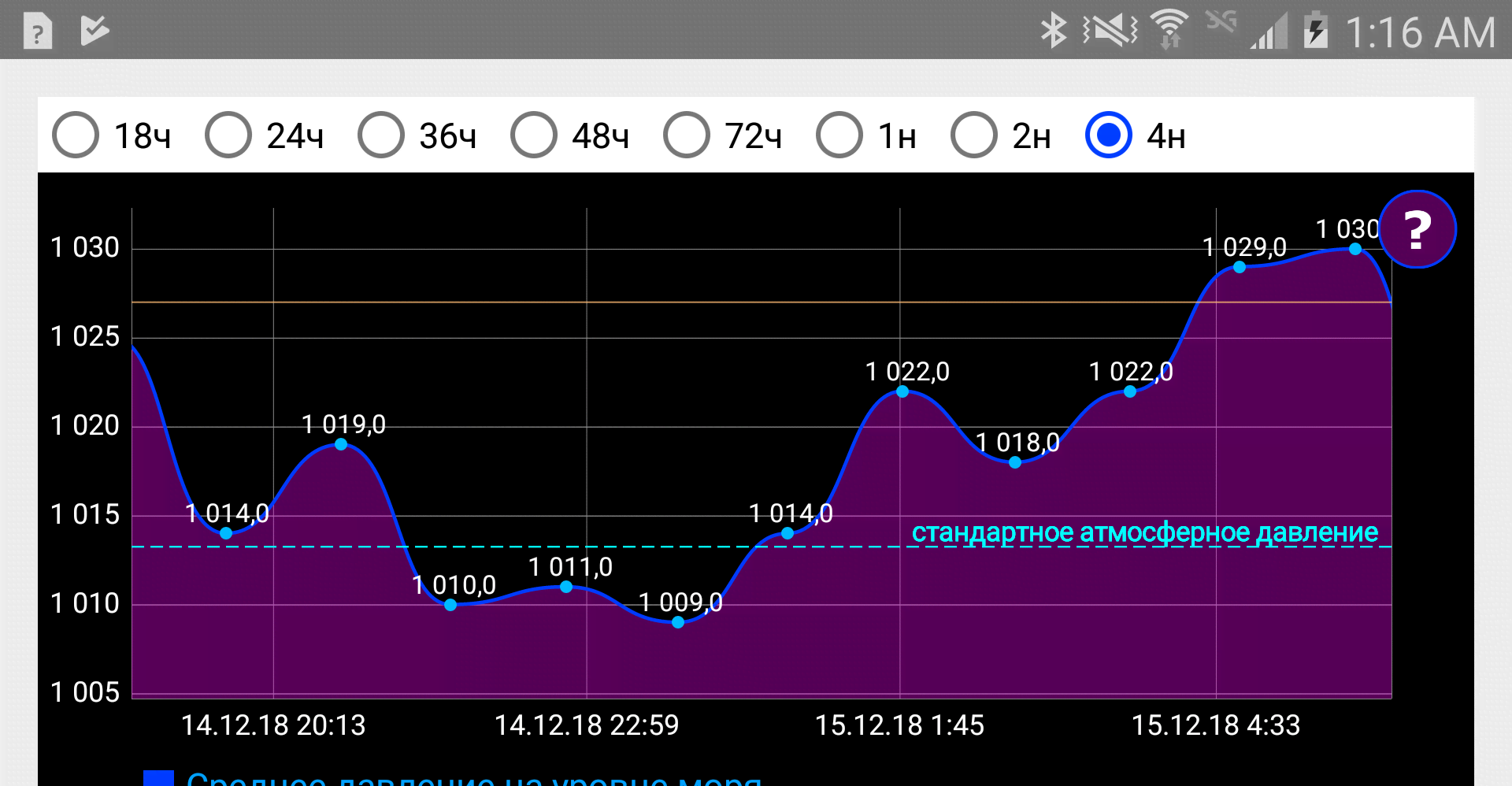This screenshot has height=786, width=1512.
Task: Click the 1 025 y-axis label
Action: coord(85,336)
